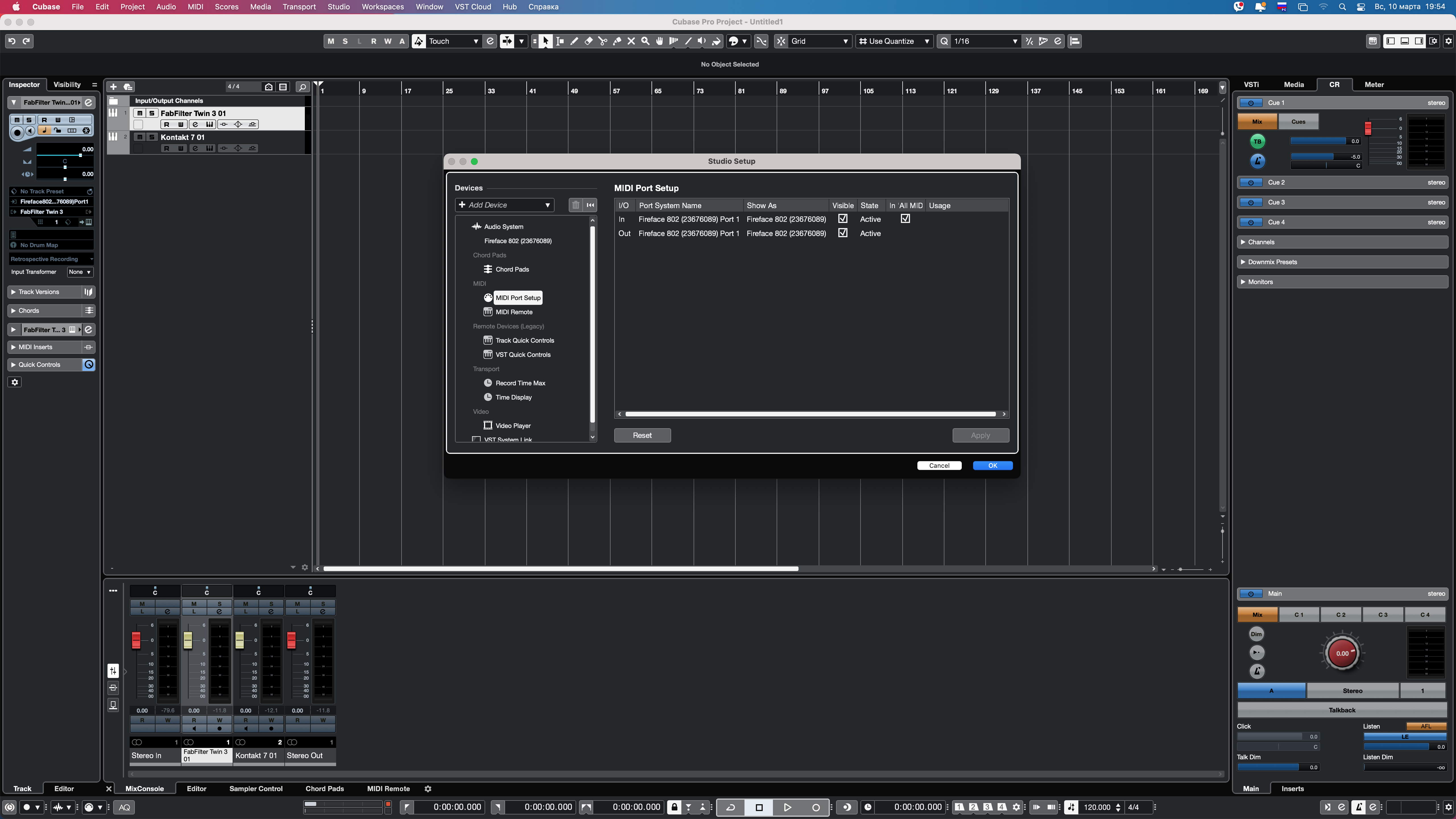Open the Transport menu in menu bar
Image resolution: width=1456 pixels, height=819 pixels.
point(299,7)
